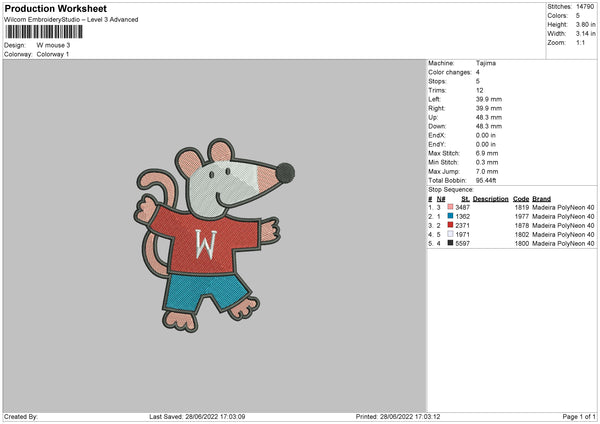
Task: Click the Height value '3.80 in'
Action: 585,24
